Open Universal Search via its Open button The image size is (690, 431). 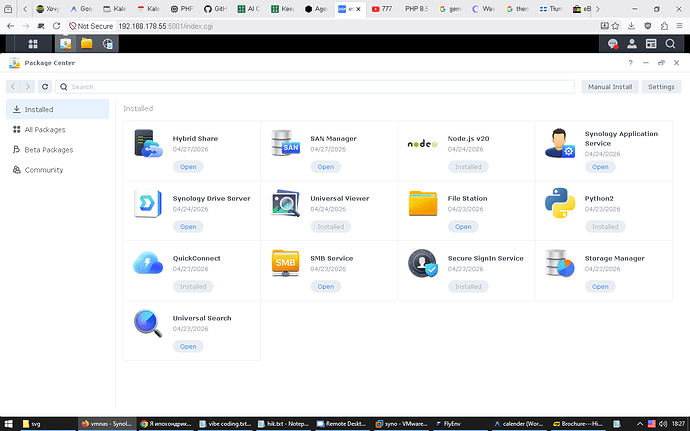point(188,346)
